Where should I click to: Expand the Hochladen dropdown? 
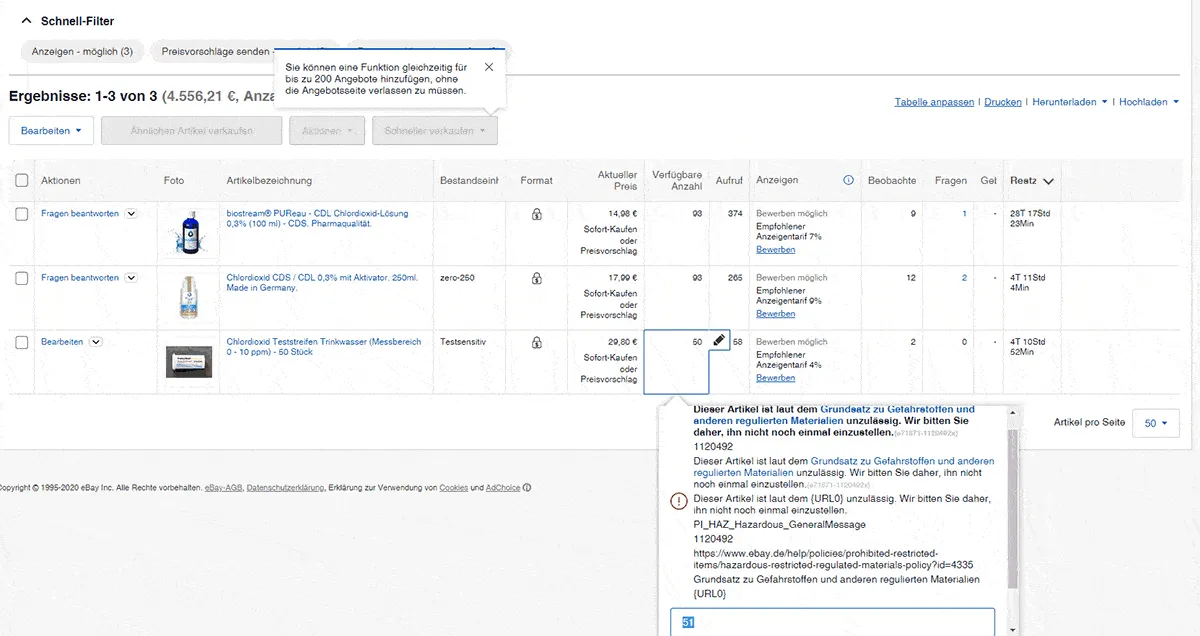coord(1149,102)
